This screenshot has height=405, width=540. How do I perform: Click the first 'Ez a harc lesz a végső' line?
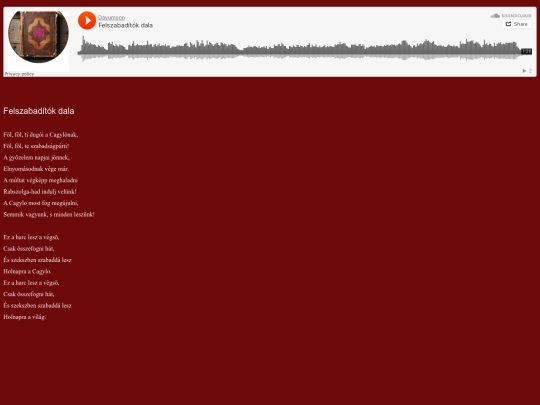31,237
